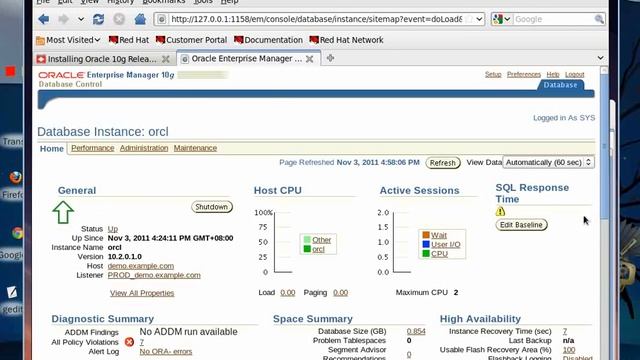Click the browser Back arrow

[44, 19]
